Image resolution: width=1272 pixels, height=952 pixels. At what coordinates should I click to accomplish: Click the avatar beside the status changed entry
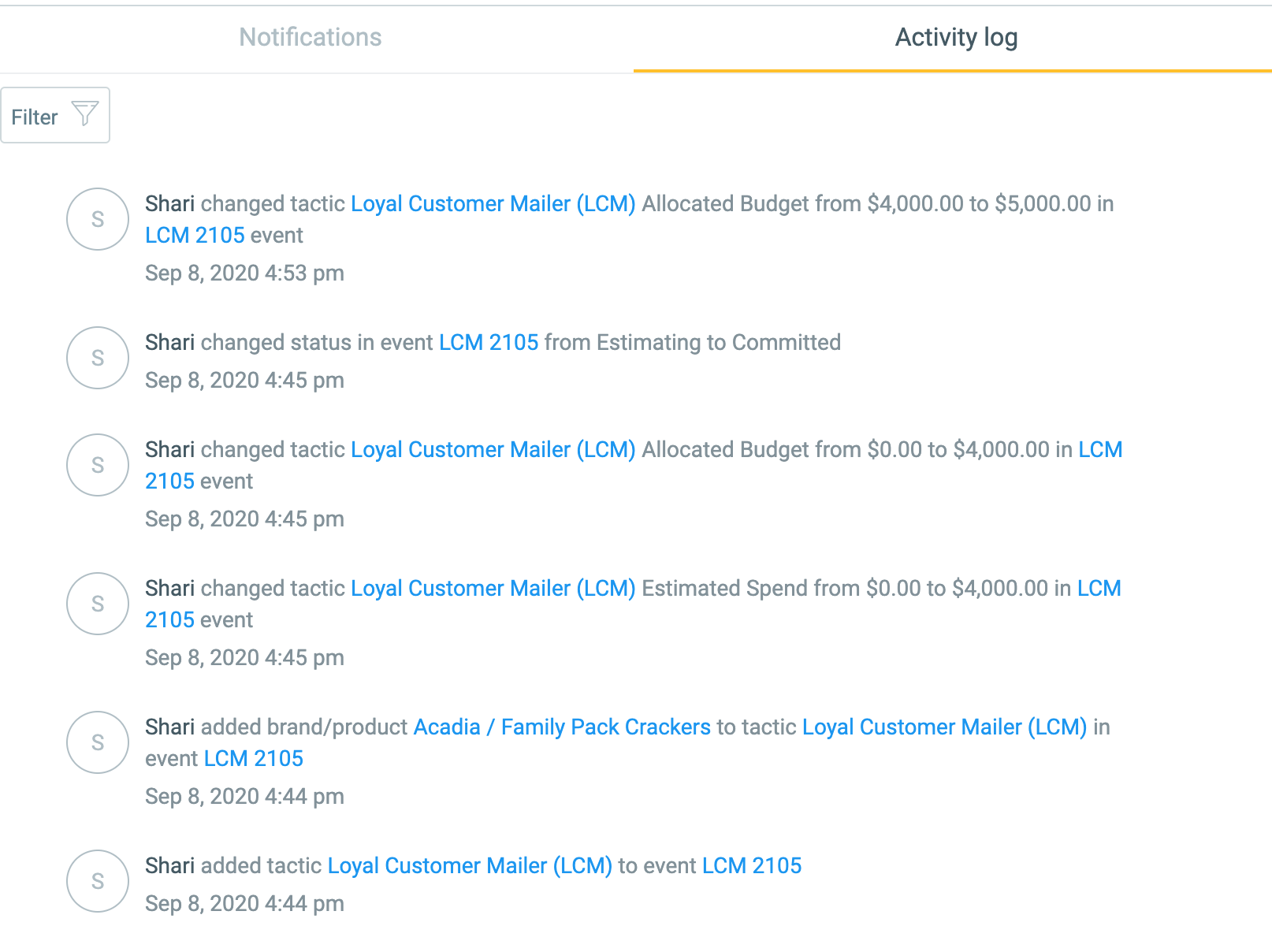click(x=98, y=358)
